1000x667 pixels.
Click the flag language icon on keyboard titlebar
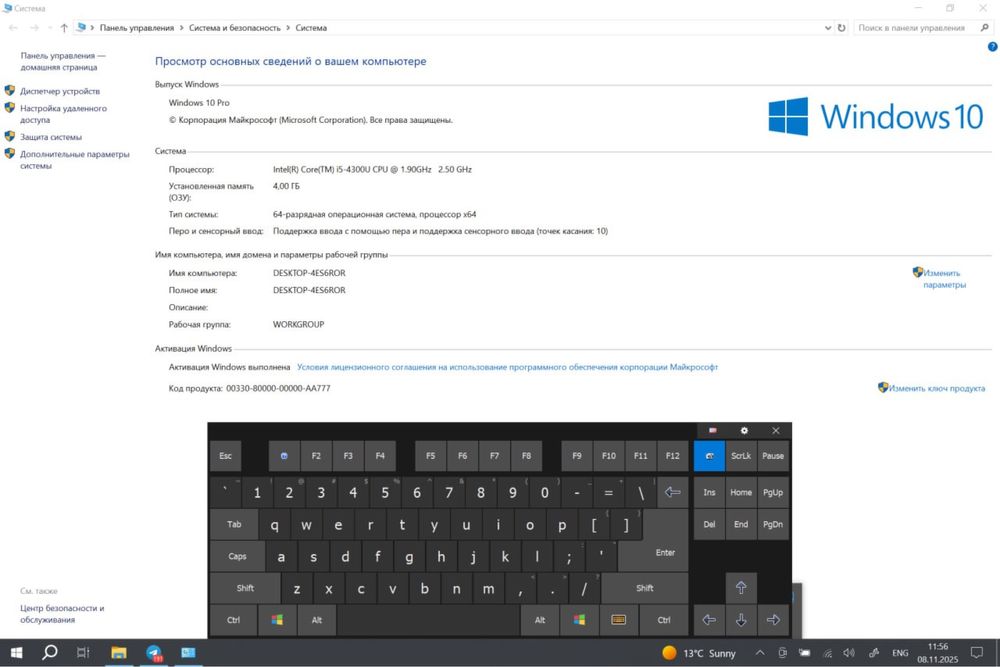coord(712,430)
